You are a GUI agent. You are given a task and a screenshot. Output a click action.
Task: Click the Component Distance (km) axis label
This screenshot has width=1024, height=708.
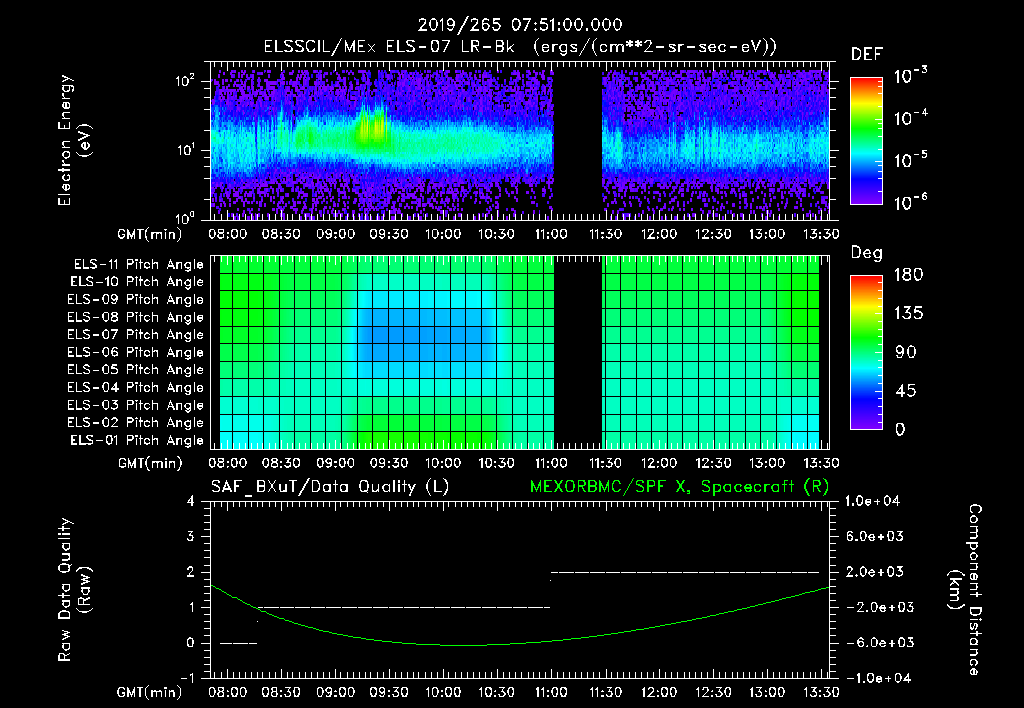(965, 590)
